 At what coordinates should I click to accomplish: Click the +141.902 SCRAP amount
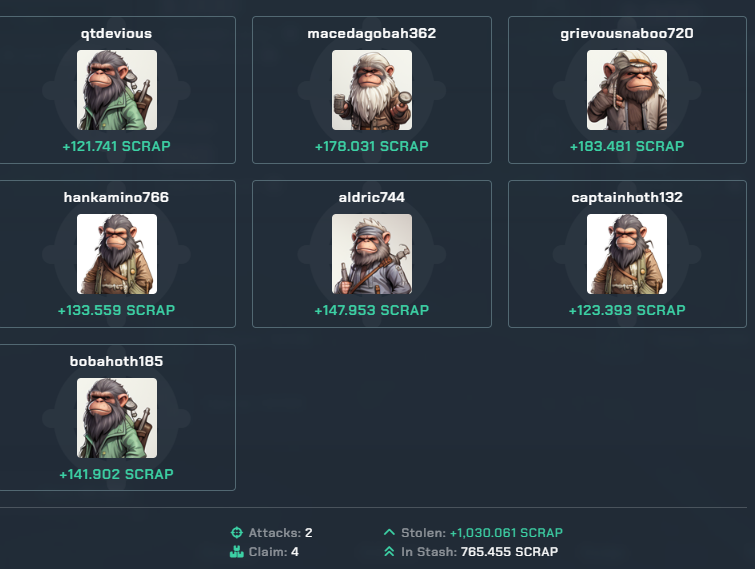click(117, 474)
